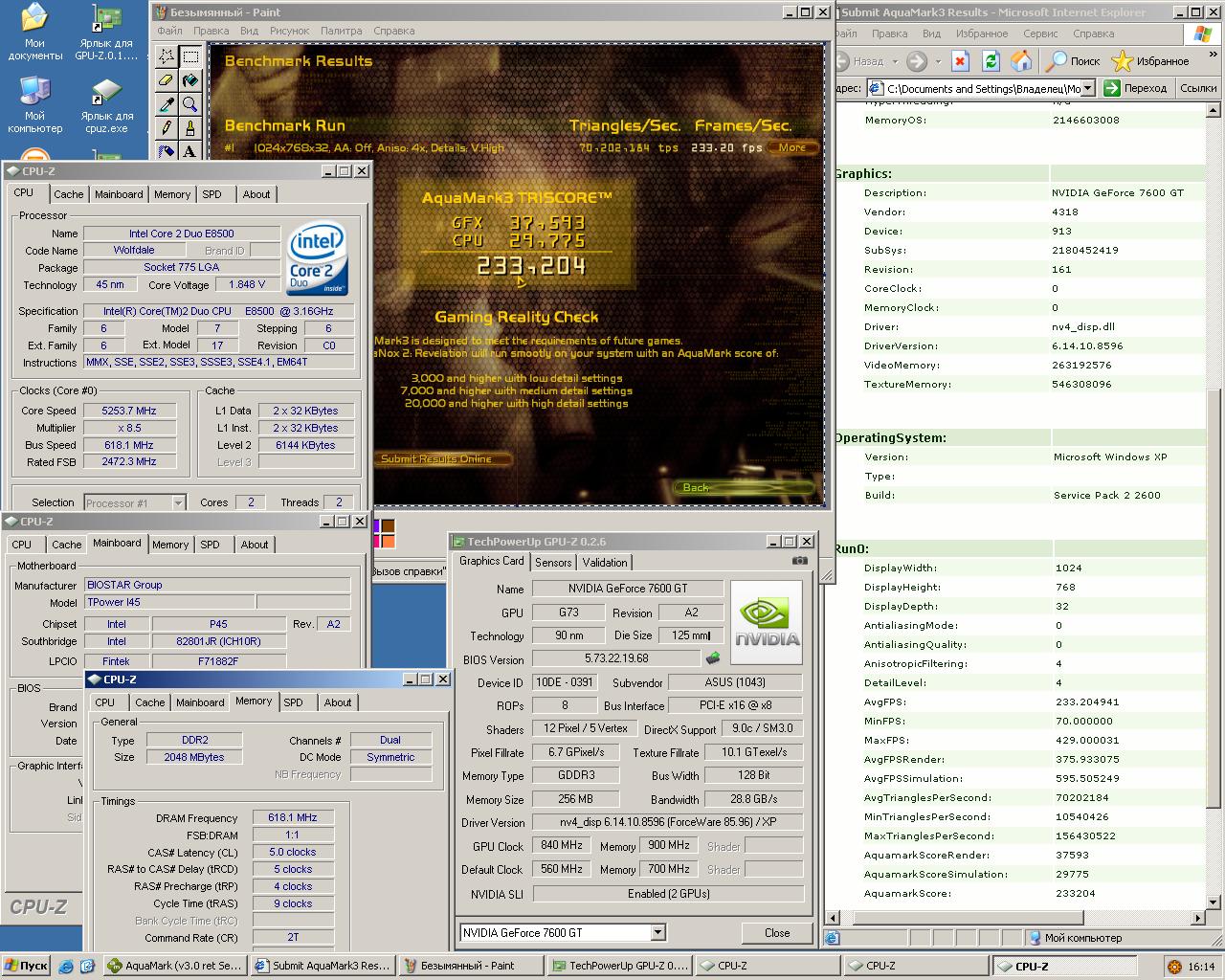
Task: Click Переход go button in IE
Action: [1136, 88]
